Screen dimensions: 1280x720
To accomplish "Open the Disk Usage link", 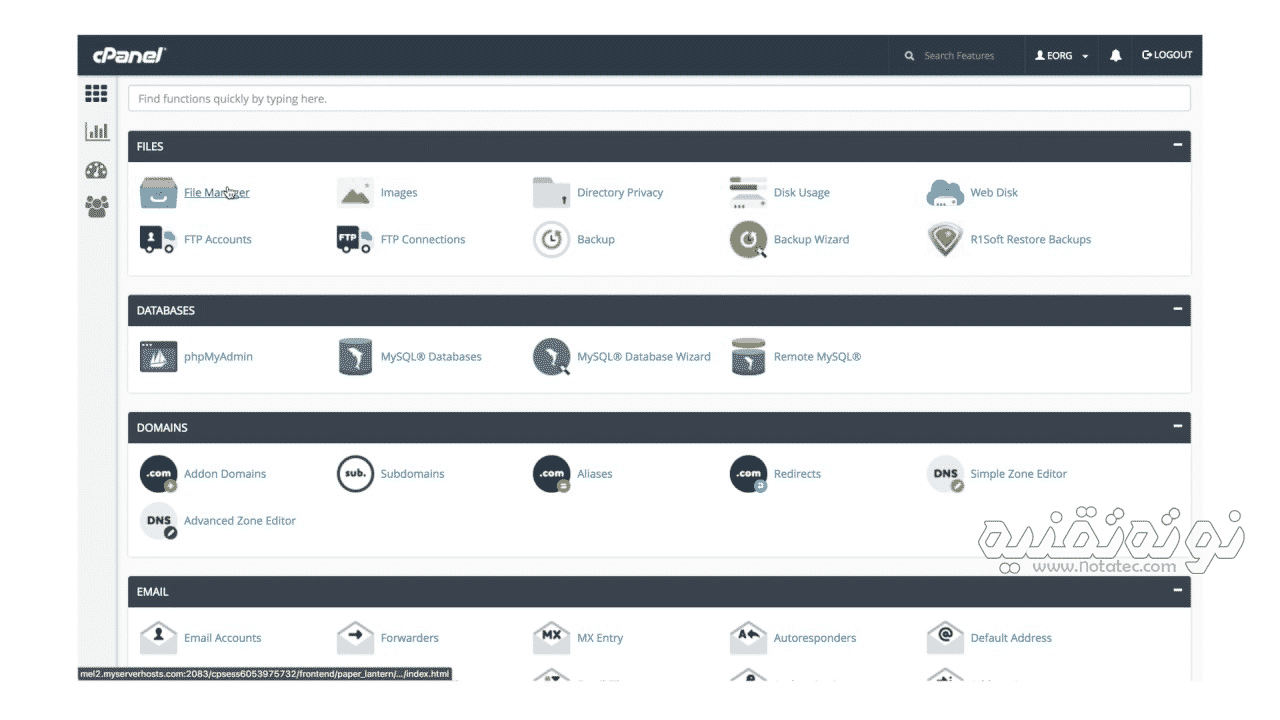I will 802,193.
